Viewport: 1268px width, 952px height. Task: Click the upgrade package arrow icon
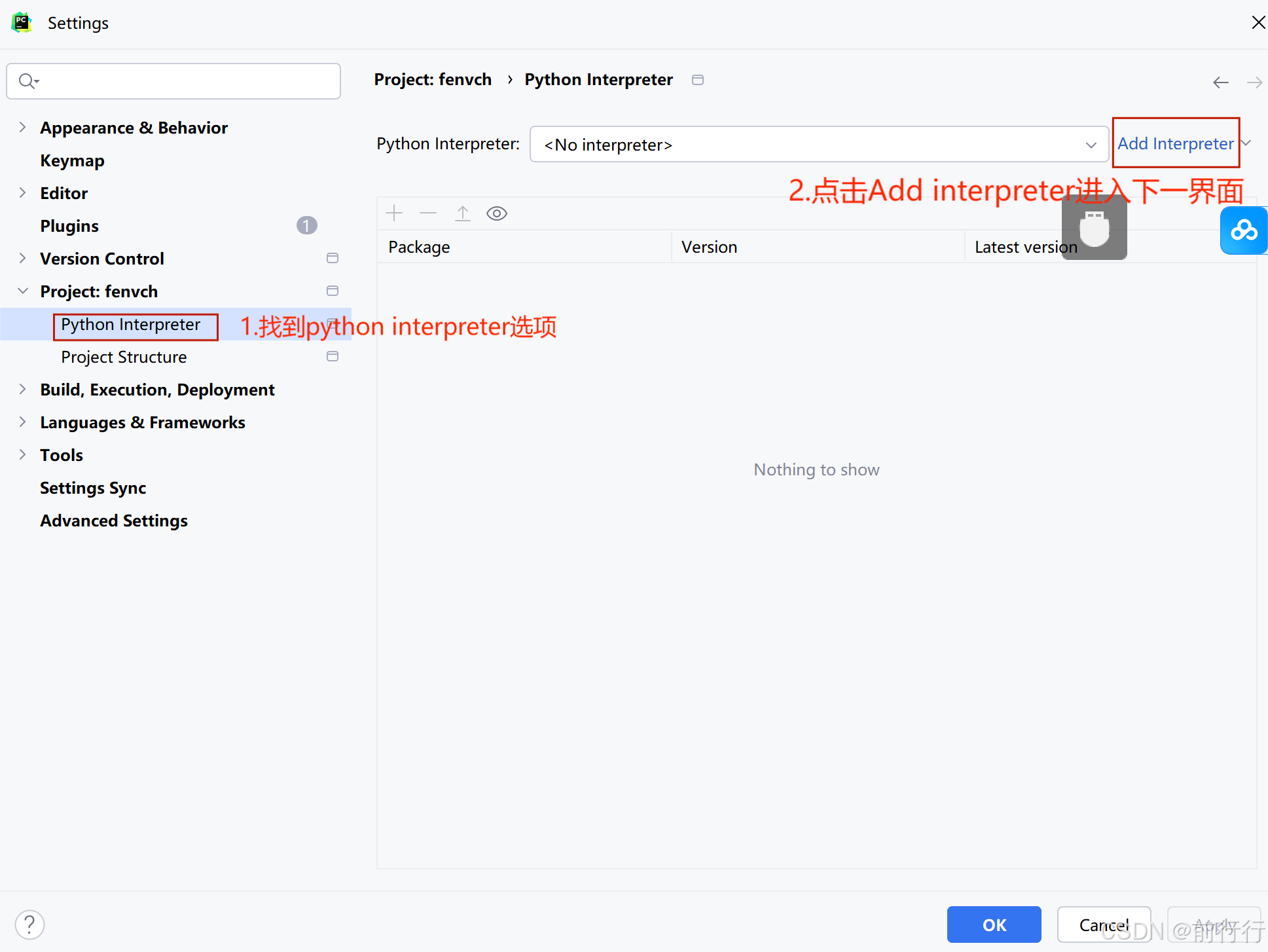click(463, 213)
